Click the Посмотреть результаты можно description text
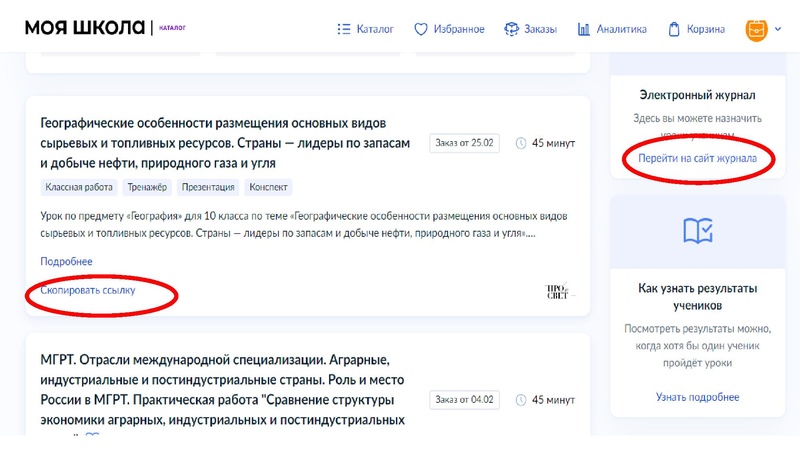Viewport: 800px width, 450px height. coord(697,346)
